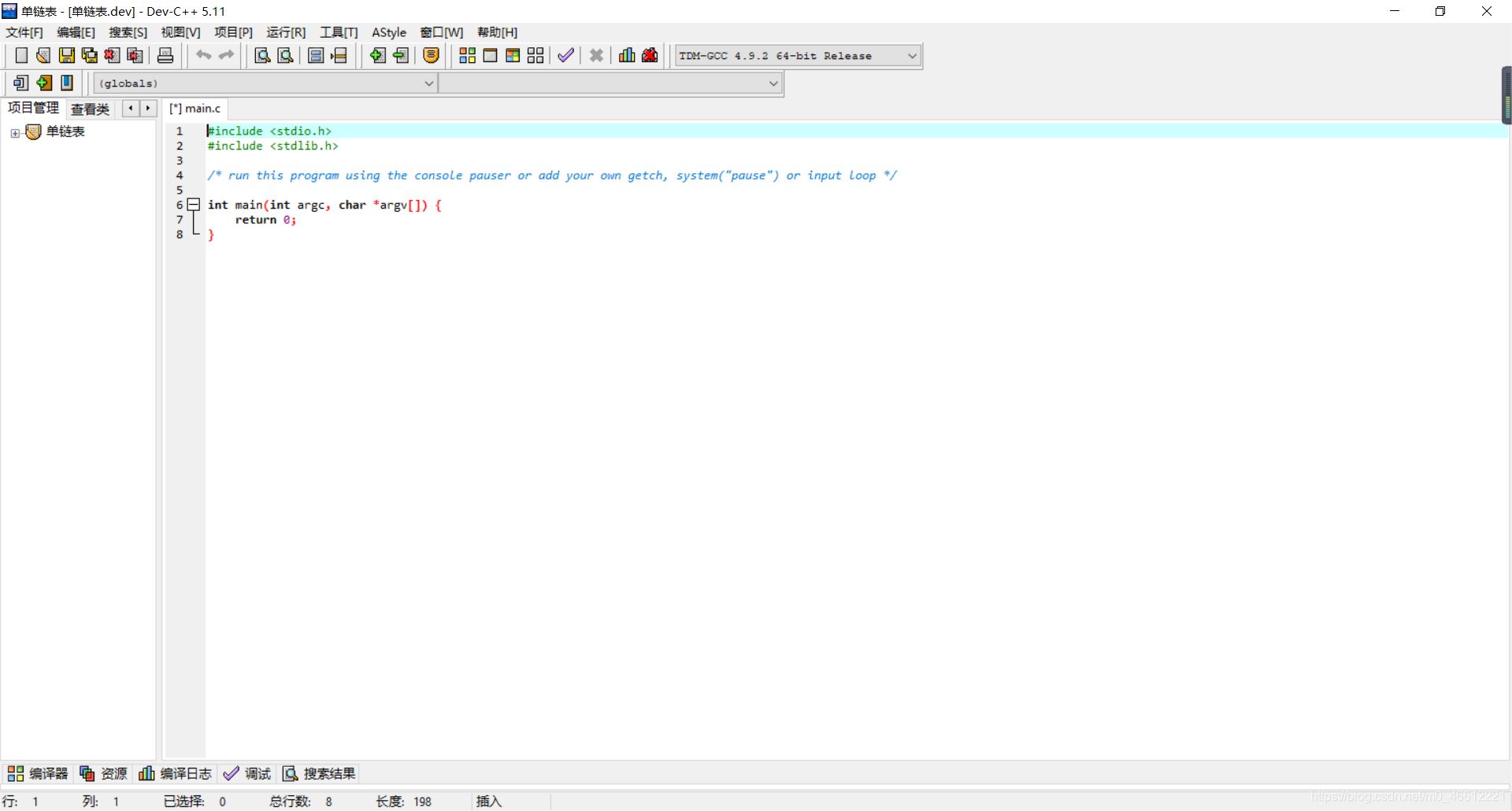Close all open files
The image size is (1512, 811).
coord(135,55)
